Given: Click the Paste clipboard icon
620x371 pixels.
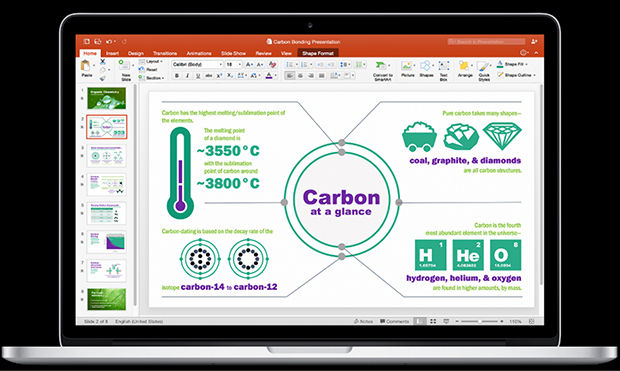Looking at the screenshot, I should click(x=85, y=65).
